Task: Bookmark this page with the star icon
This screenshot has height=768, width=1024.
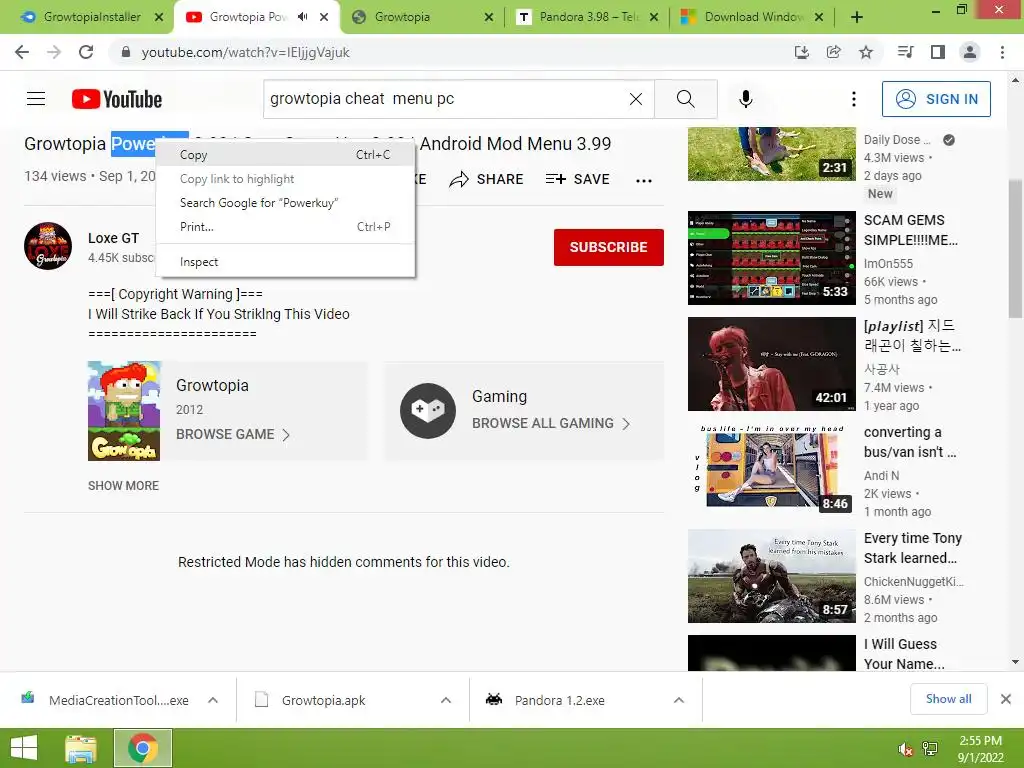Action: point(866,52)
